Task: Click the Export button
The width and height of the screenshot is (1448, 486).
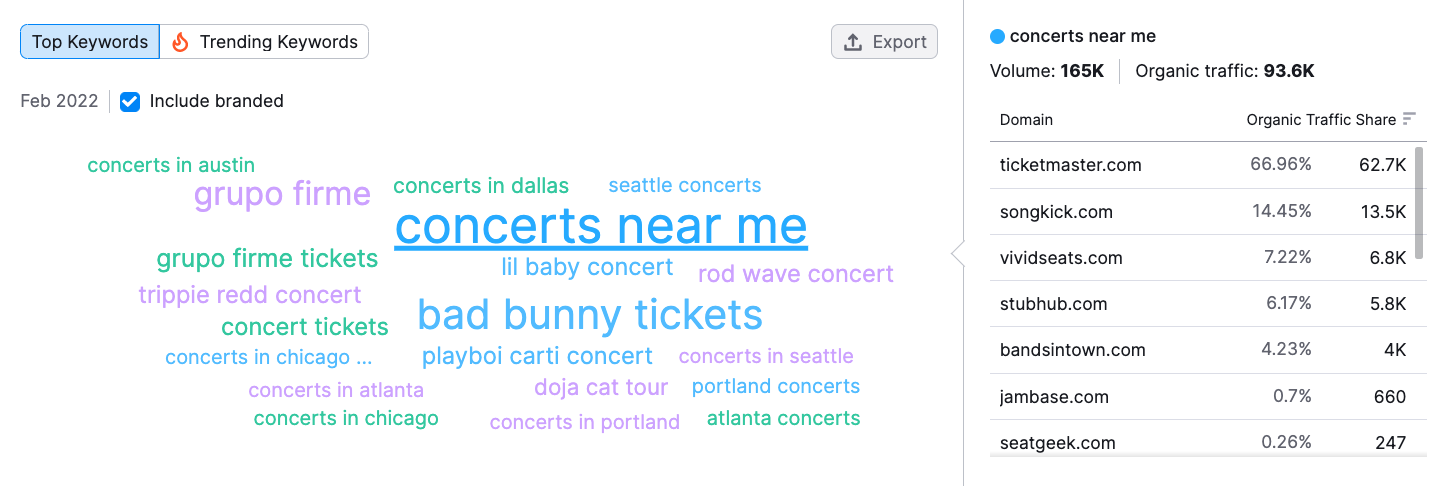Action: [x=885, y=42]
